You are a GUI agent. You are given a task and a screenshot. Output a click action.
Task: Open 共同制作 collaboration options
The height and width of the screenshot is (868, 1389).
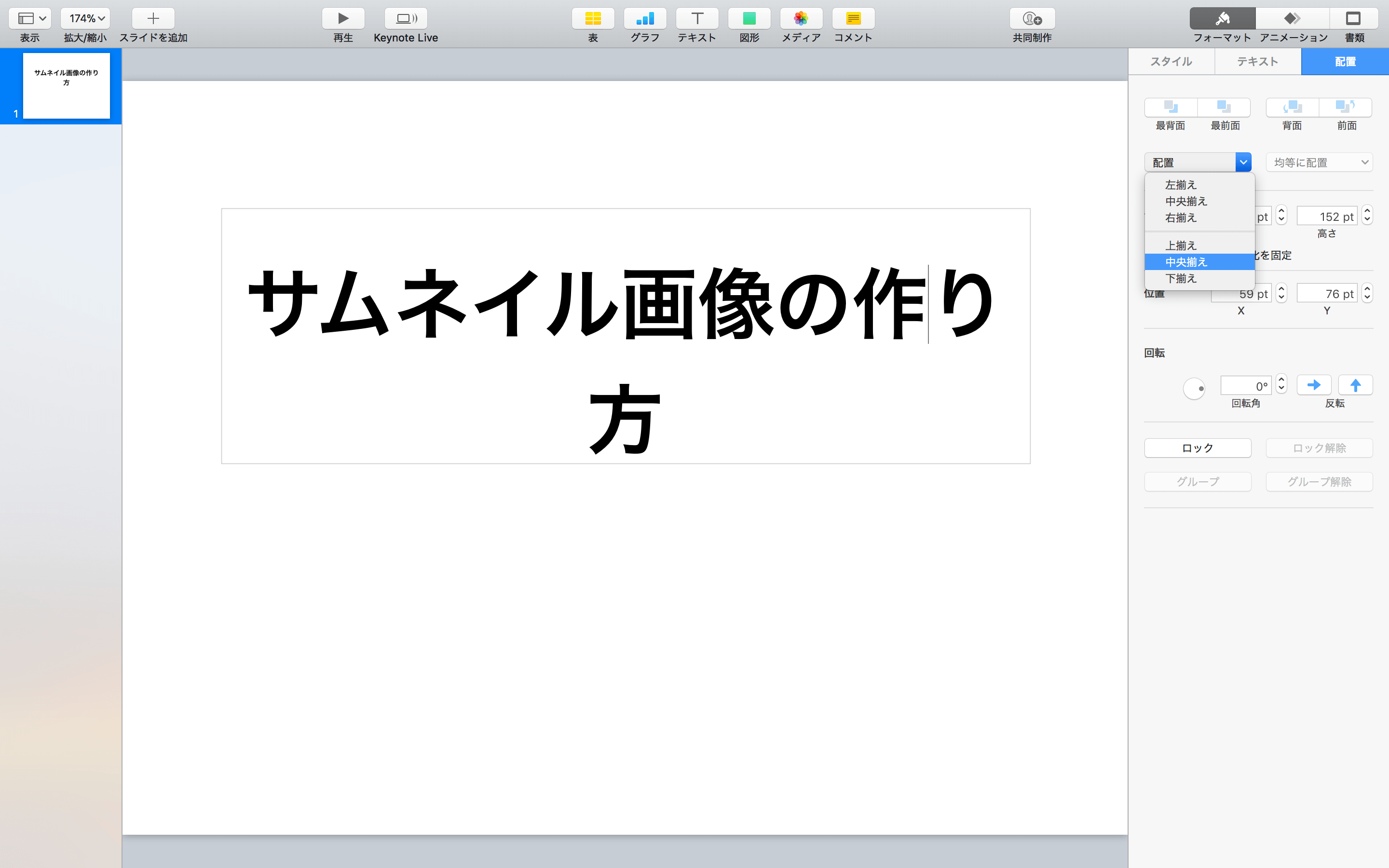[1032, 18]
